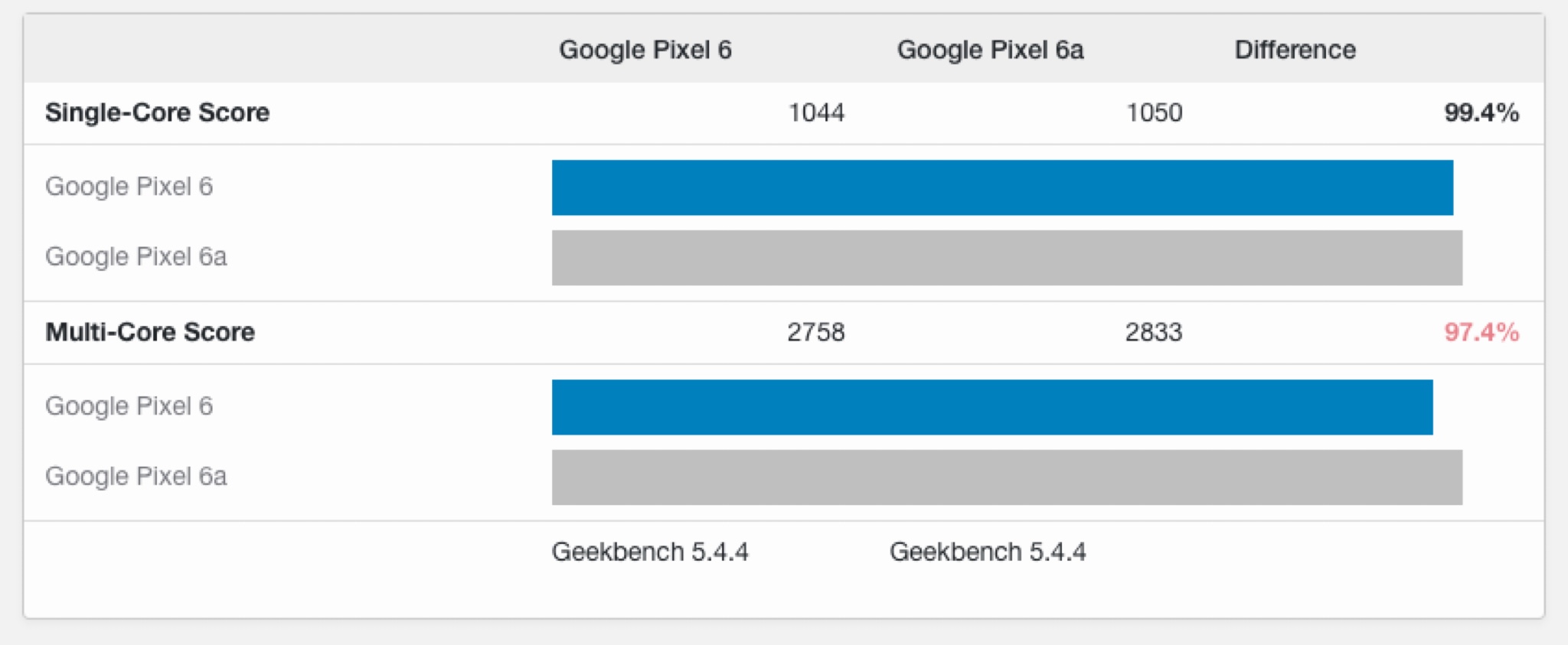This screenshot has height=645, width=1568.
Task: Click Google Pixel 6a label under Single-Core
Action: pos(136,257)
